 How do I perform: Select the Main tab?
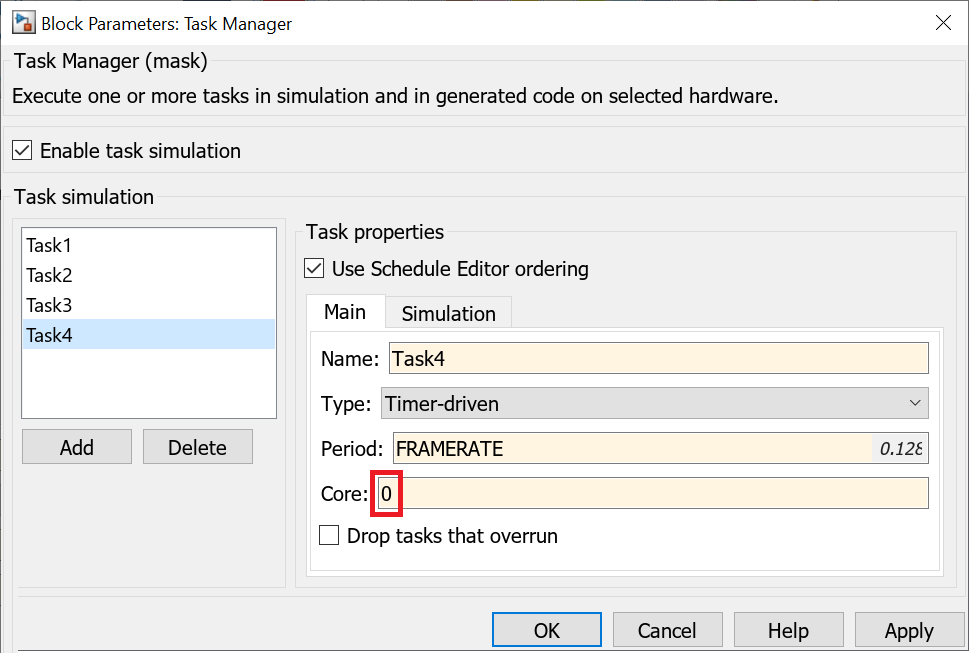[x=345, y=312]
